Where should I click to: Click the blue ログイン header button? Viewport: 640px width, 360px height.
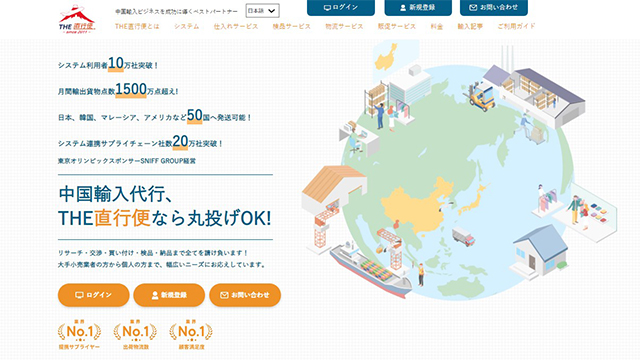pyautogui.click(x=341, y=7)
